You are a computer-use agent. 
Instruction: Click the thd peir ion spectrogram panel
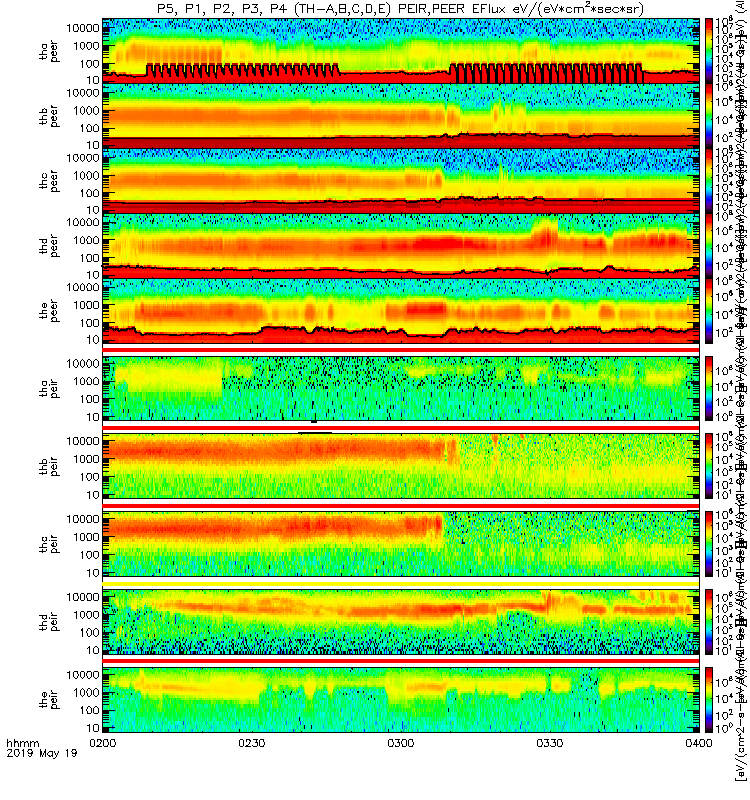[x=401, y=621]
